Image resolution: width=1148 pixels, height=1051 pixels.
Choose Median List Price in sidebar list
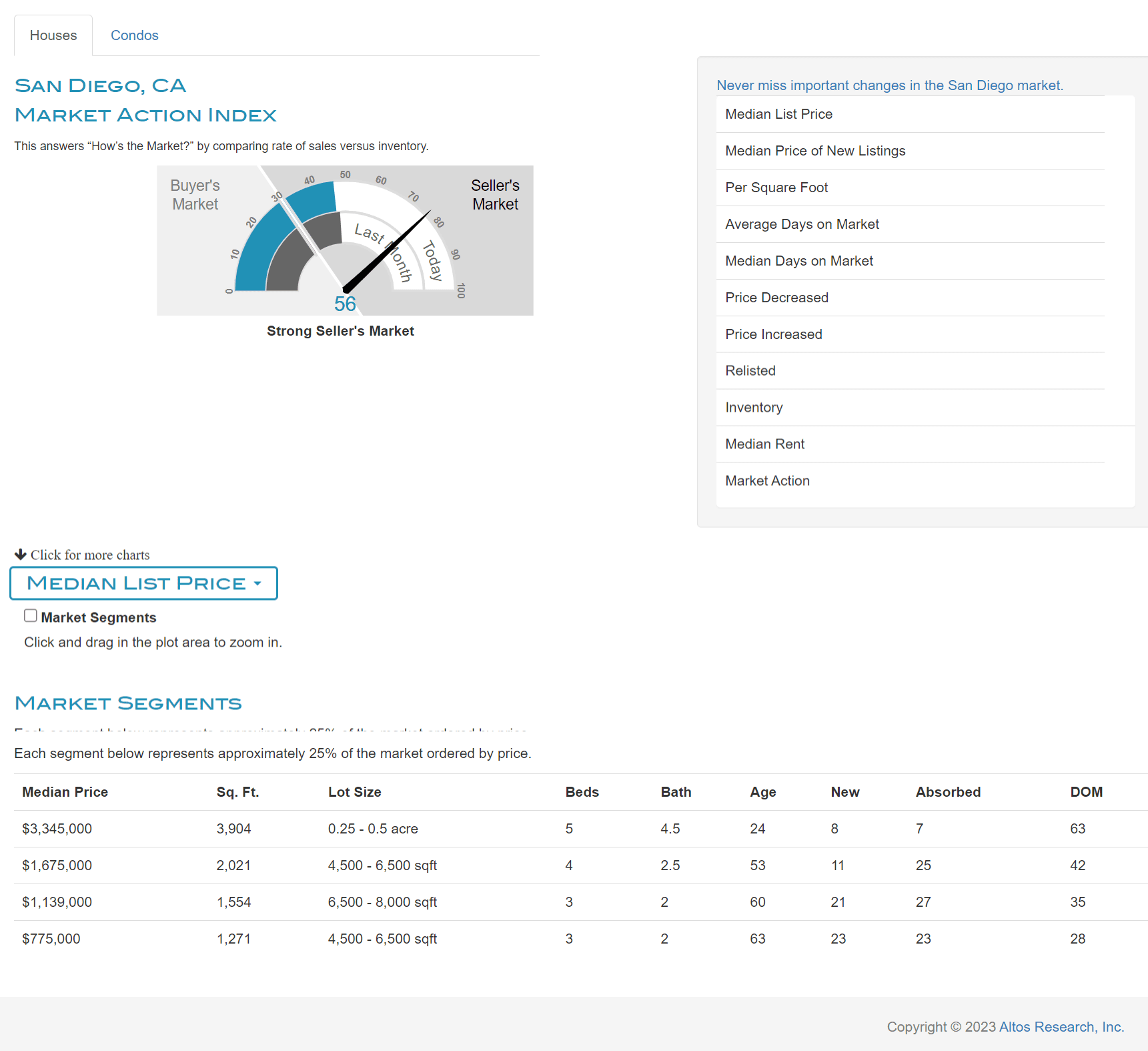click(x=911, y=114)
